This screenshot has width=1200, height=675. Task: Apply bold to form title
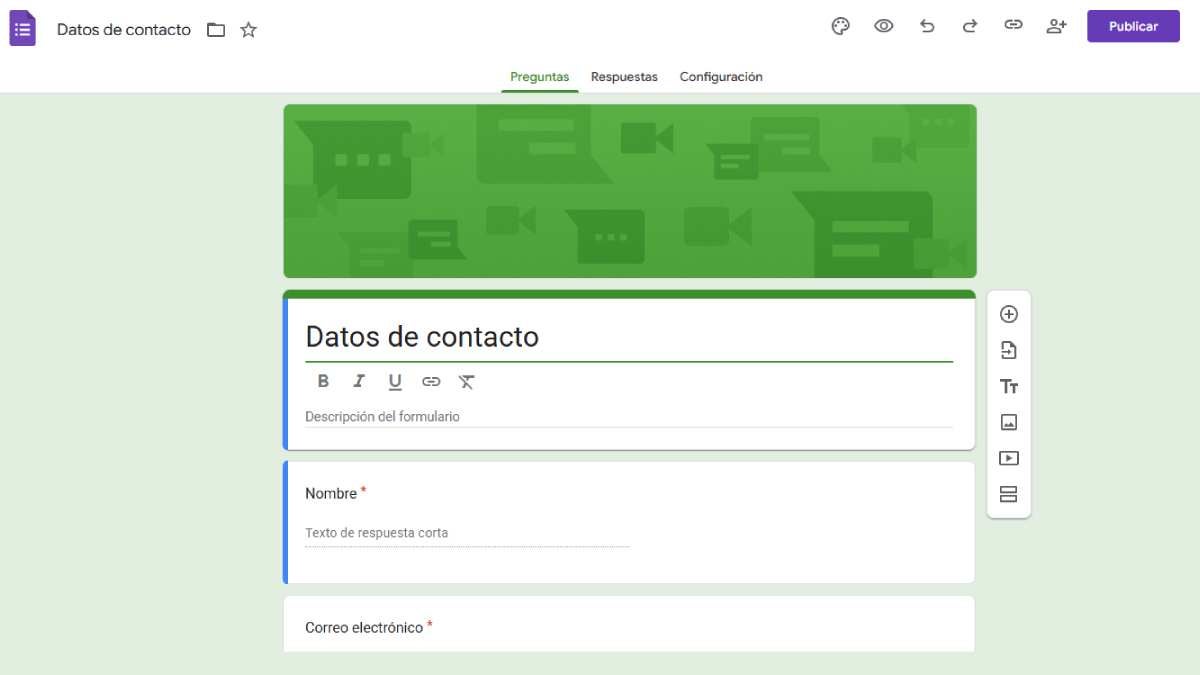click(323, 381)
